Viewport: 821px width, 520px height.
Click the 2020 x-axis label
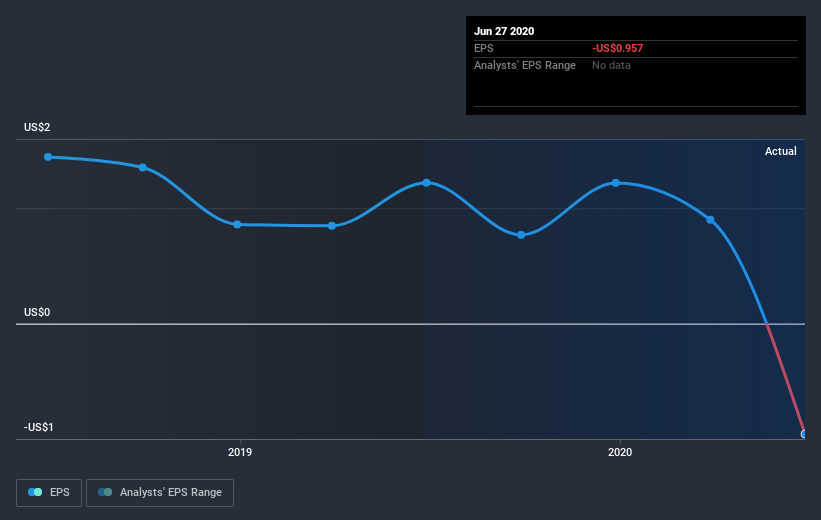pyautogui.click(x=620, y=452)
